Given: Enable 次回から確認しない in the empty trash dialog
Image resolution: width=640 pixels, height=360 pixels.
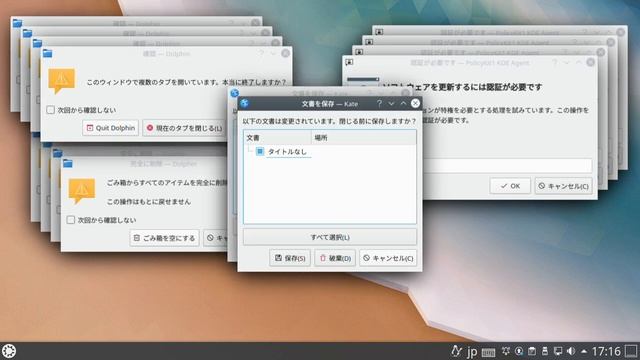Looking at the screenshot, I should [x=71, y=220].
